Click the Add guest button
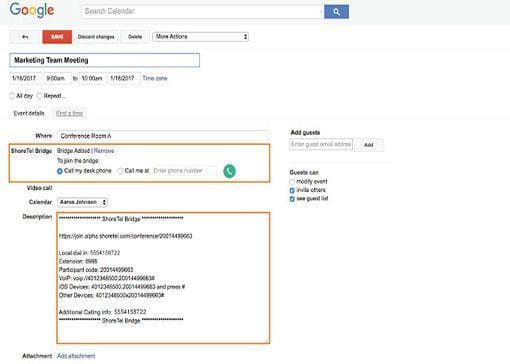 pos(369,145)
